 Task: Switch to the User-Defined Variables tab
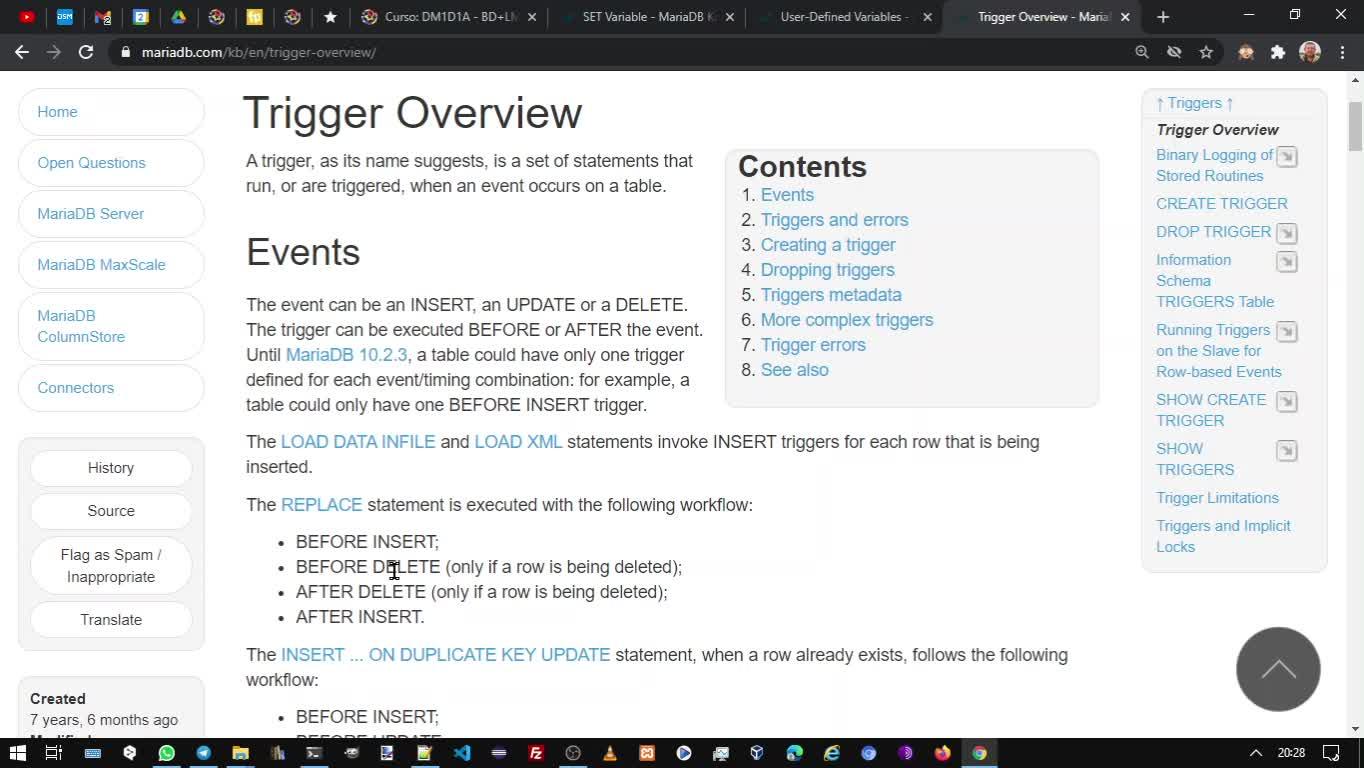pyautogui.click(x=845, y=17)
